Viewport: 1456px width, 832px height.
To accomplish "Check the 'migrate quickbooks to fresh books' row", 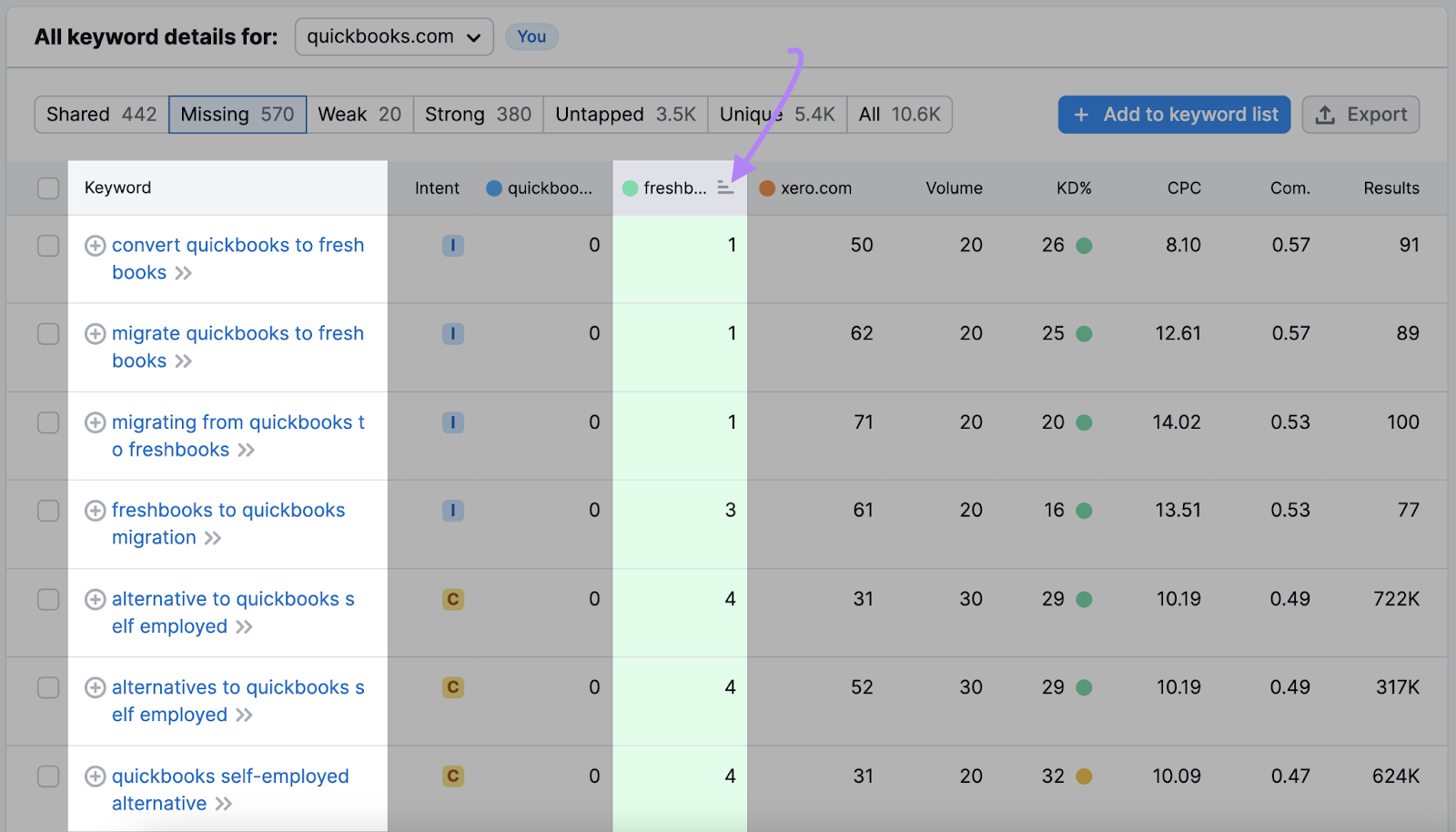I will point(48,334).
